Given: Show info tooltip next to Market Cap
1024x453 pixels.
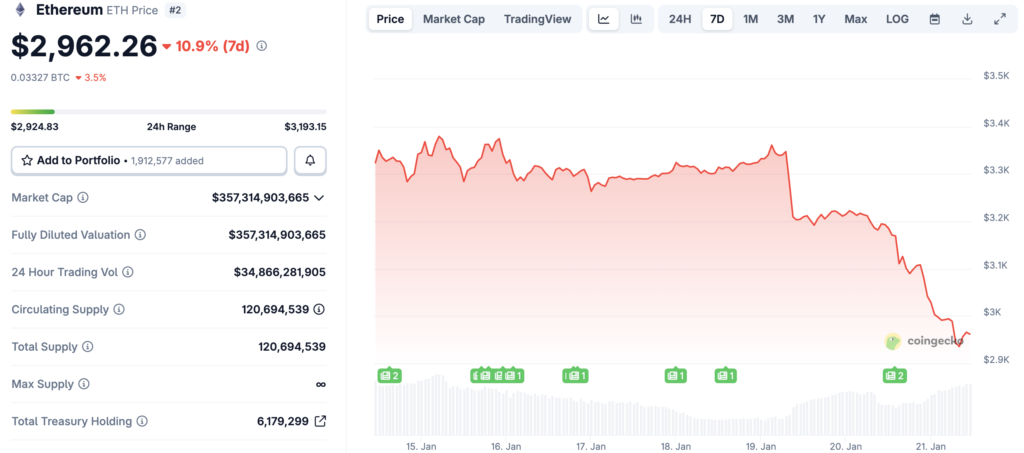Looking at the screenshot, I should click(x=83, y=197).
